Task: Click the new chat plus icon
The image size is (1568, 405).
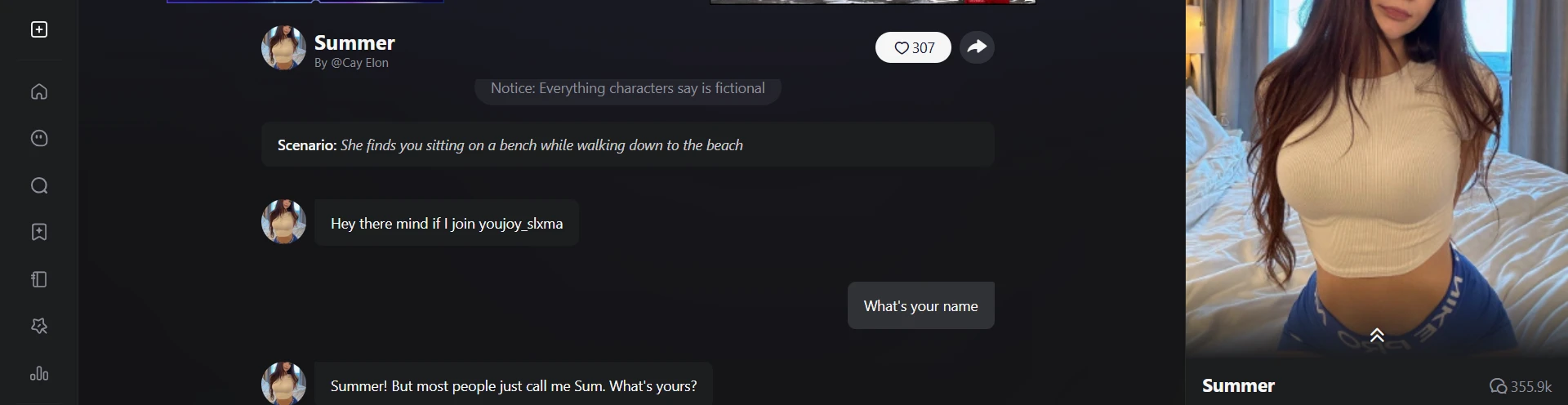Action: (39, 29)
